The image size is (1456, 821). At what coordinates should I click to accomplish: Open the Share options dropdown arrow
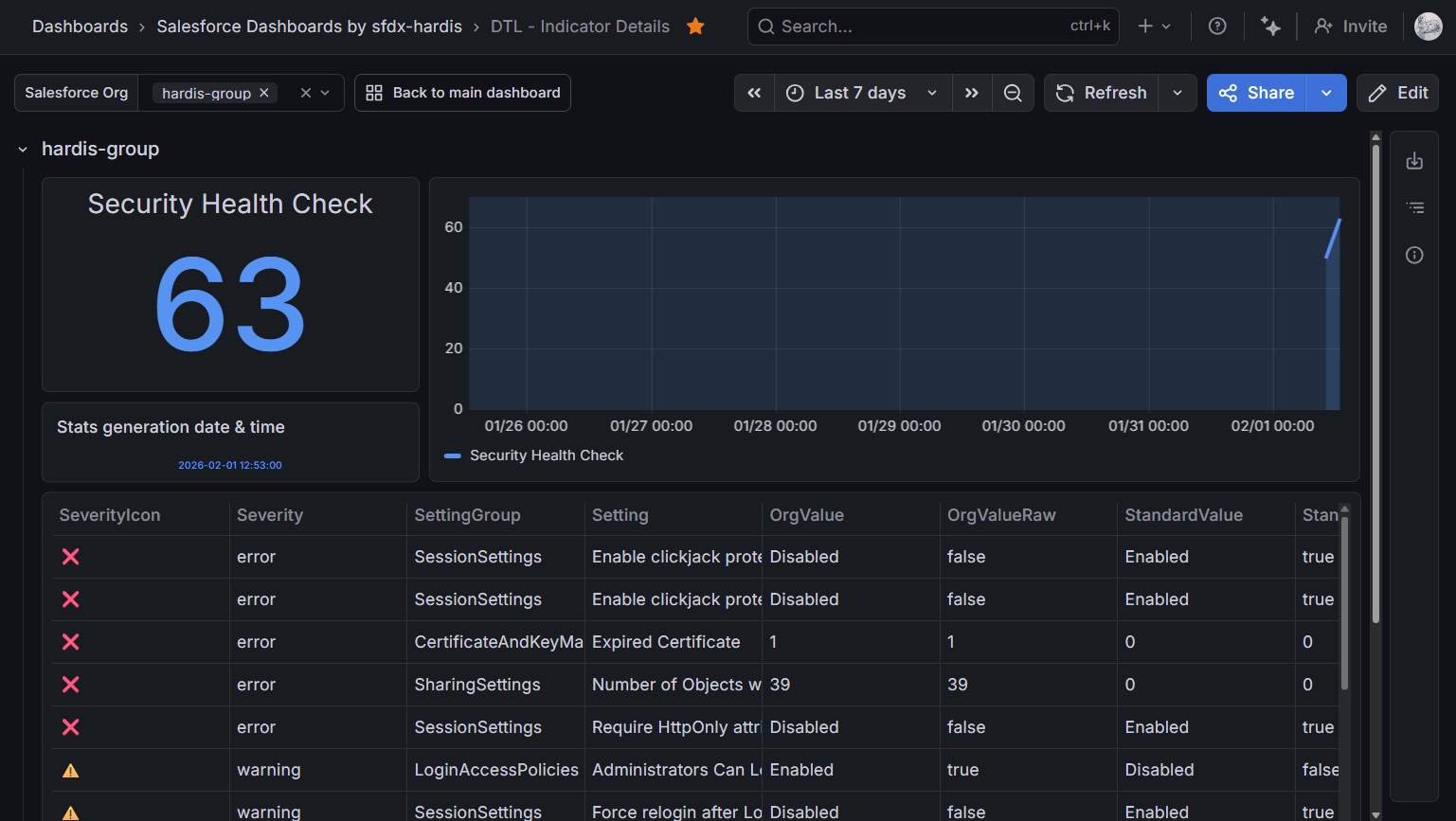(1326, 93)
